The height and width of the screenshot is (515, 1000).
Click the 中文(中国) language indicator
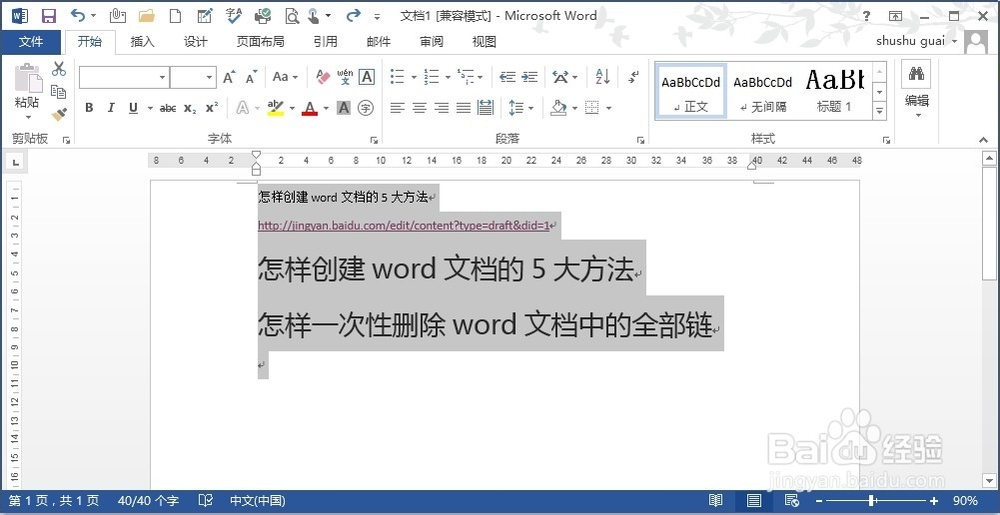coord(257,501)
